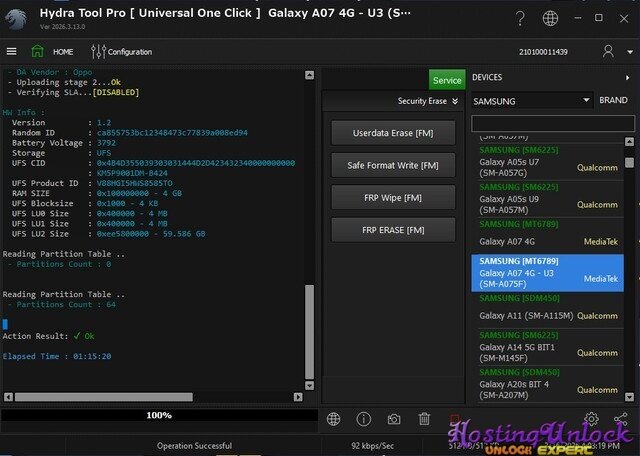Go to the HOME tab

click(x=54, y=51)
